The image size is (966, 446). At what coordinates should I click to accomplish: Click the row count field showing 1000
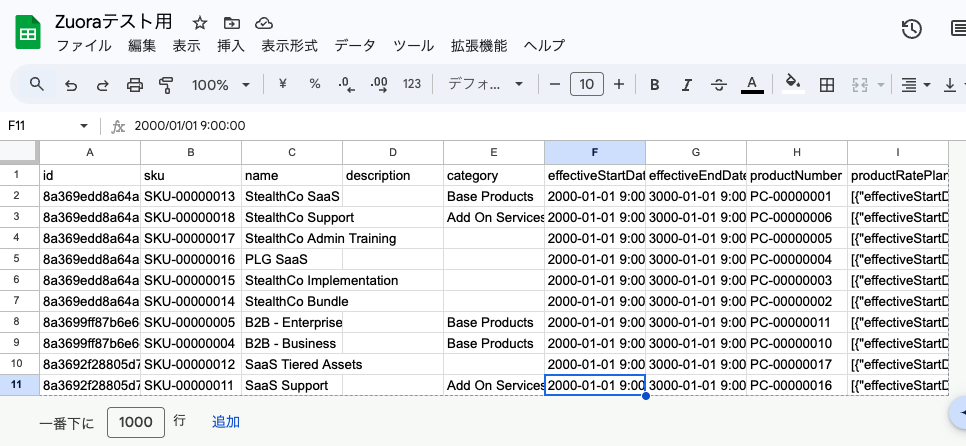click(136, 422)
